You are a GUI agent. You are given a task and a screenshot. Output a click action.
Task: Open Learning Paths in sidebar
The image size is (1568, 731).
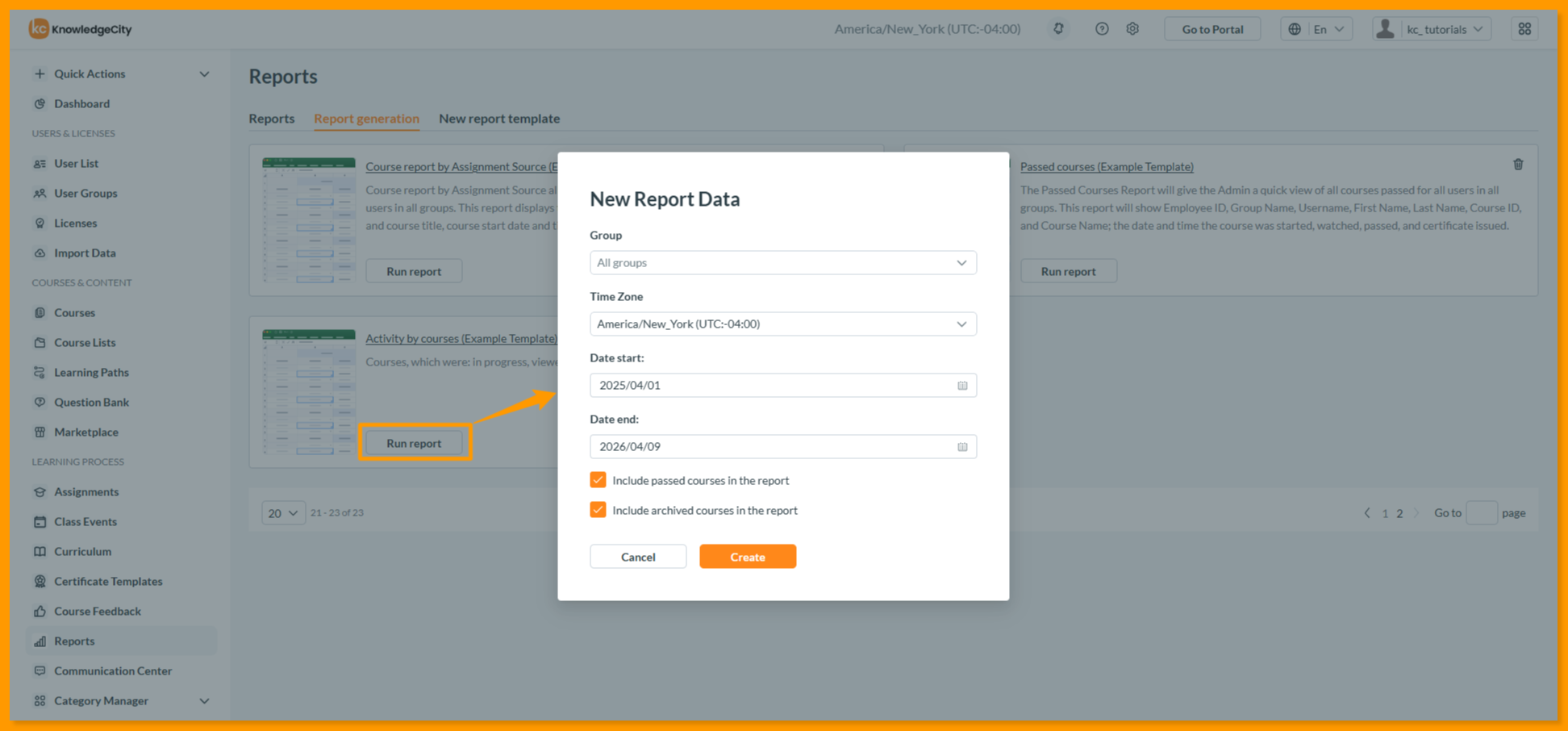(x=91, y=372)
